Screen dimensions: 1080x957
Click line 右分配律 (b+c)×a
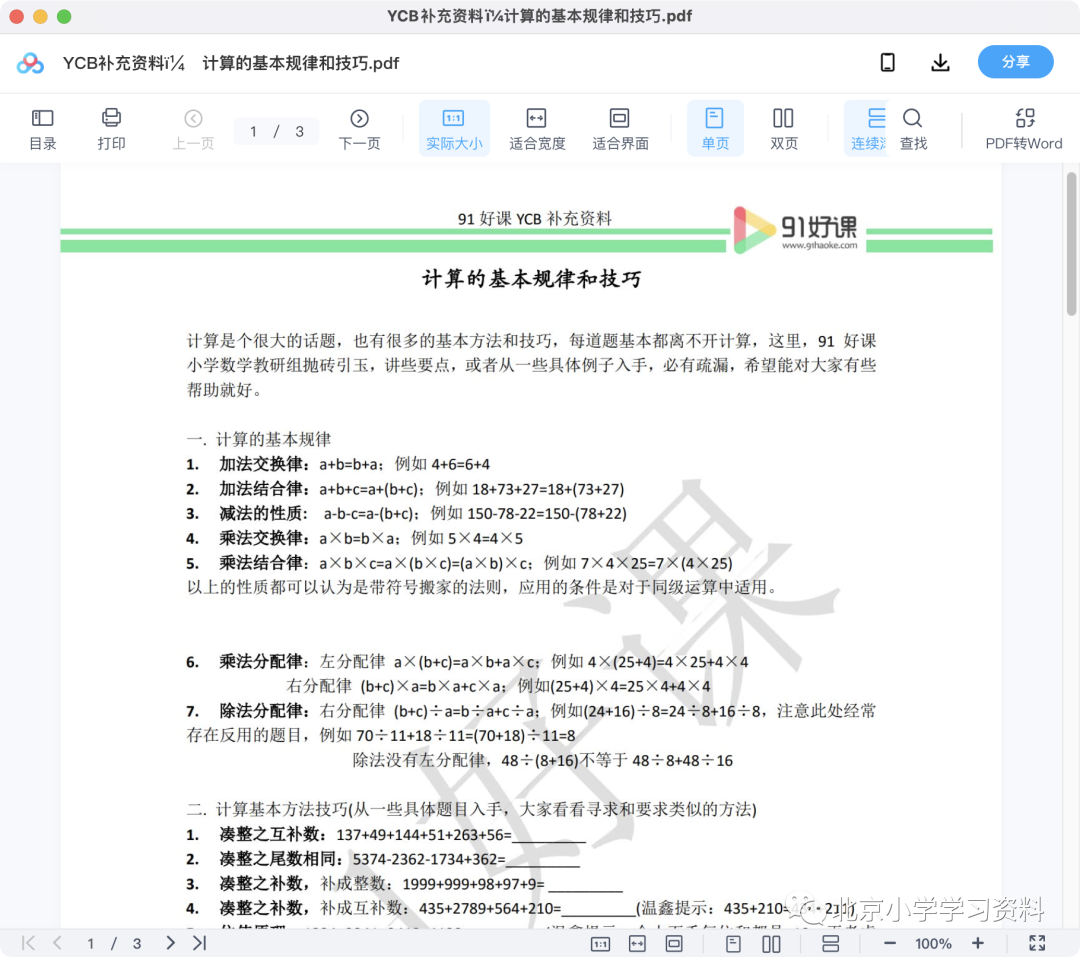(x=498, y=686)
